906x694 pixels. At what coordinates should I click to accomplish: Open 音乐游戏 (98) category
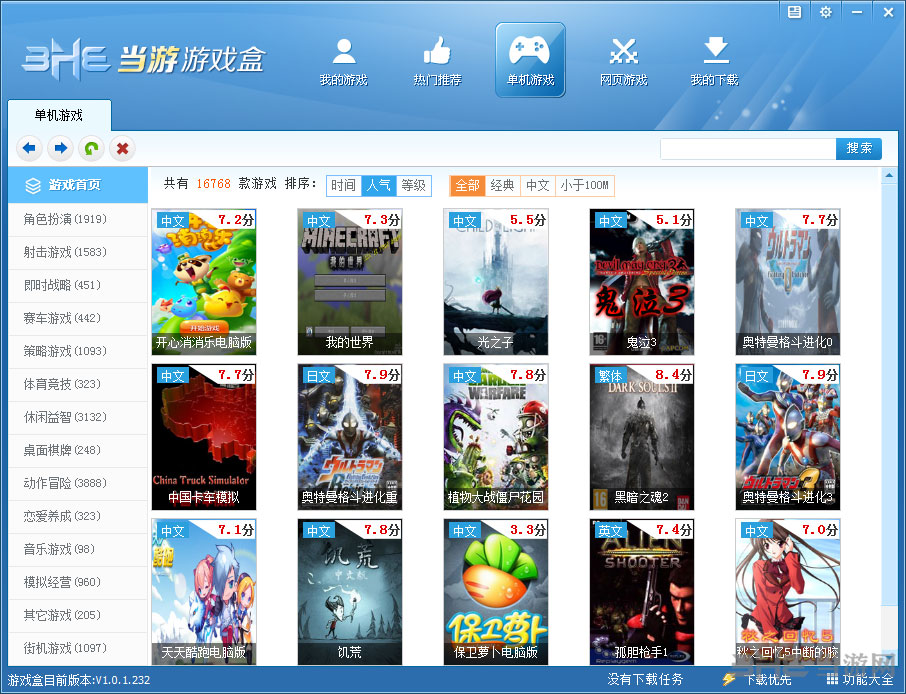[78, 548]
